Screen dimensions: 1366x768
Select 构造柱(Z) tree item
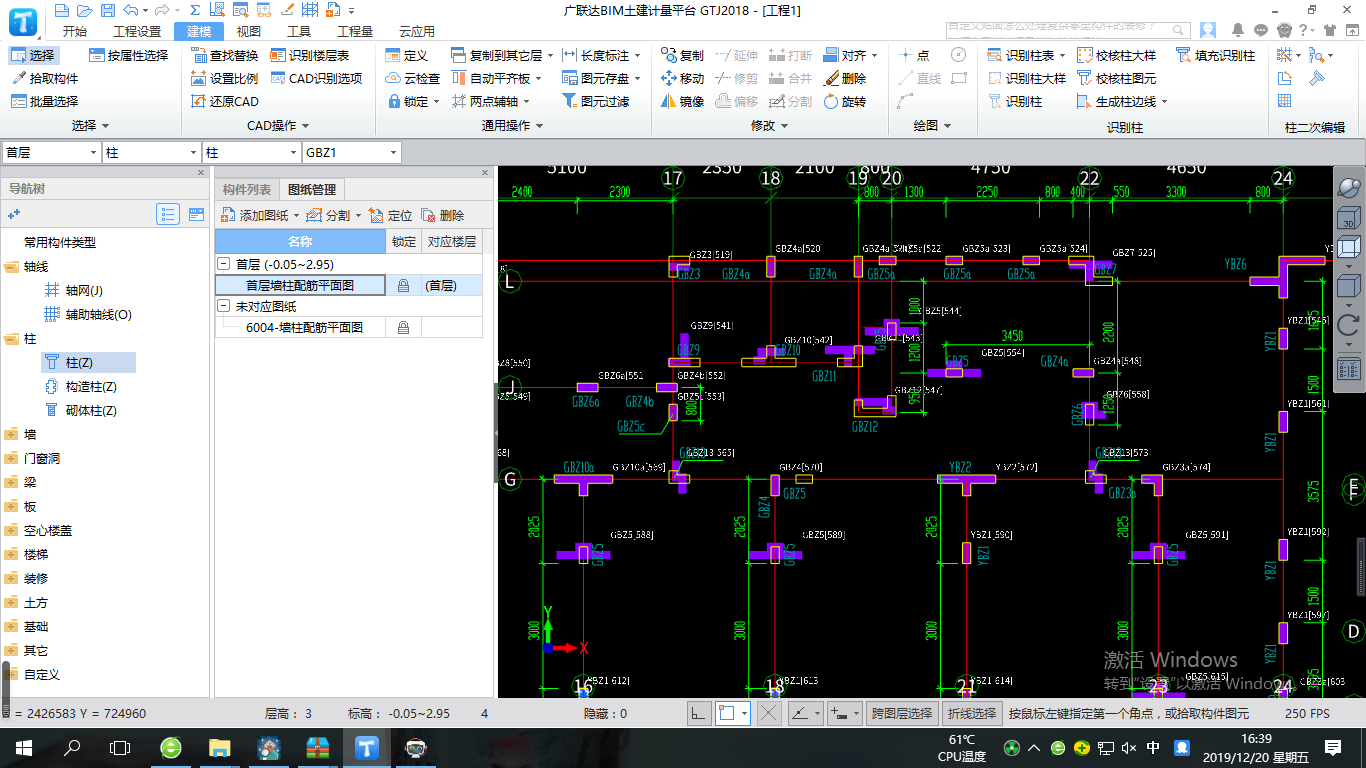coord(81,386)
